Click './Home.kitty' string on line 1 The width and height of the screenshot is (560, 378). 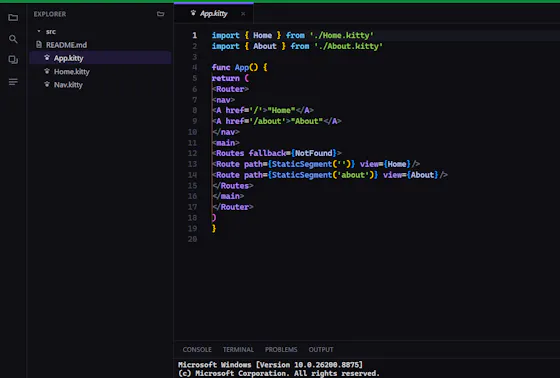click(341, 35)
